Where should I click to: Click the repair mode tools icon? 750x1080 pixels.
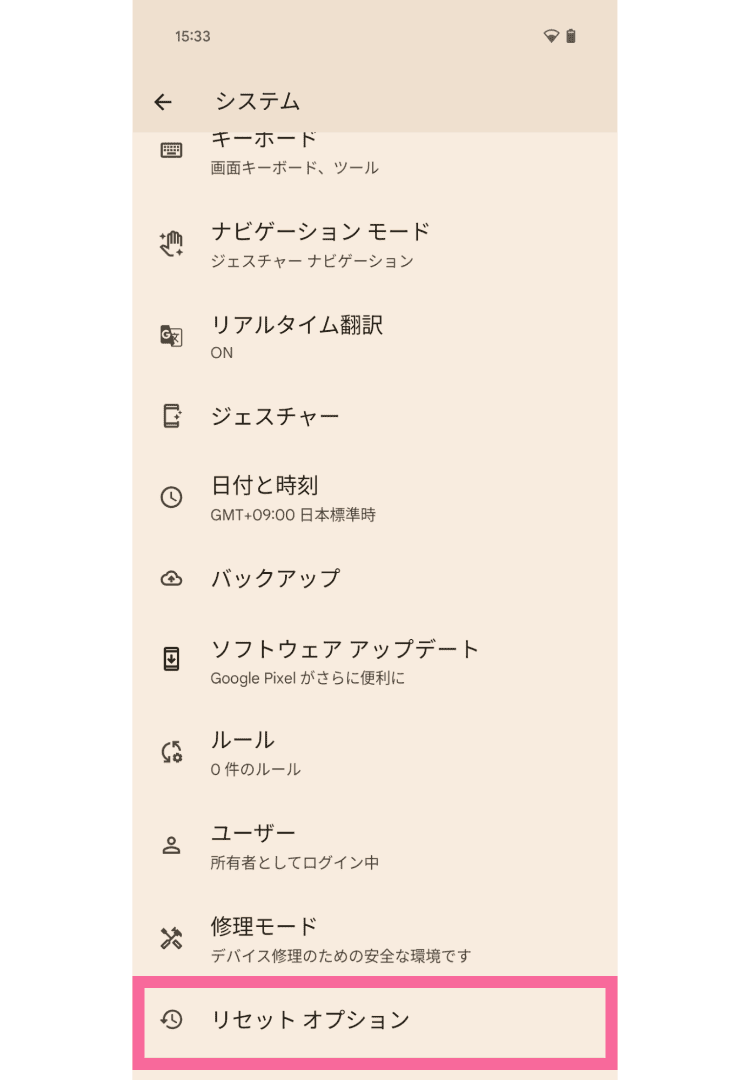171,938
